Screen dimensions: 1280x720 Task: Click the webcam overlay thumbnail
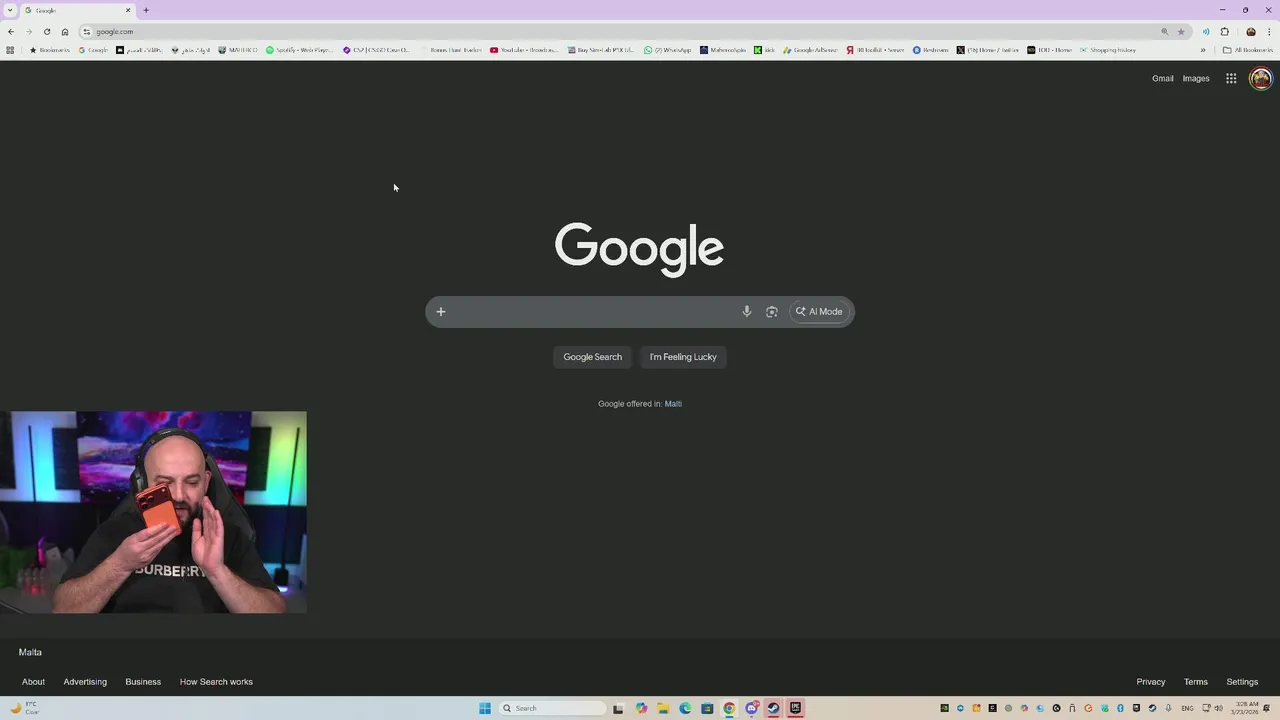(x=153, y=512)
